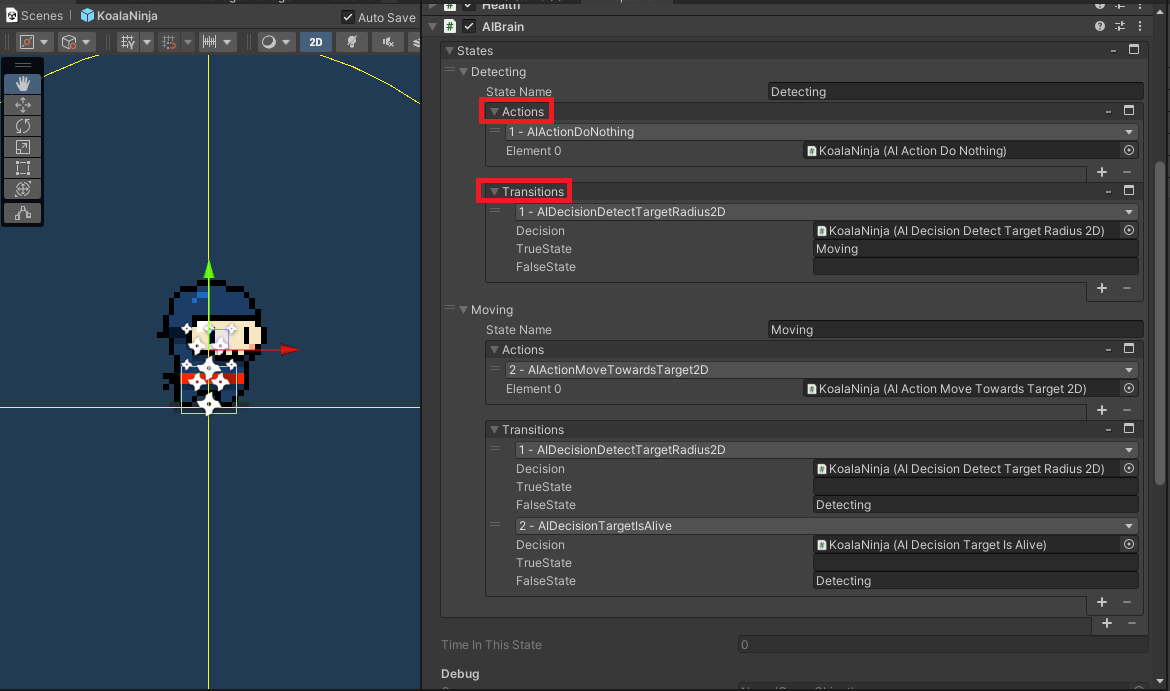
Task: Open the AIDecisionTargetIsAlive dropdown
Action: click(826, 526)
